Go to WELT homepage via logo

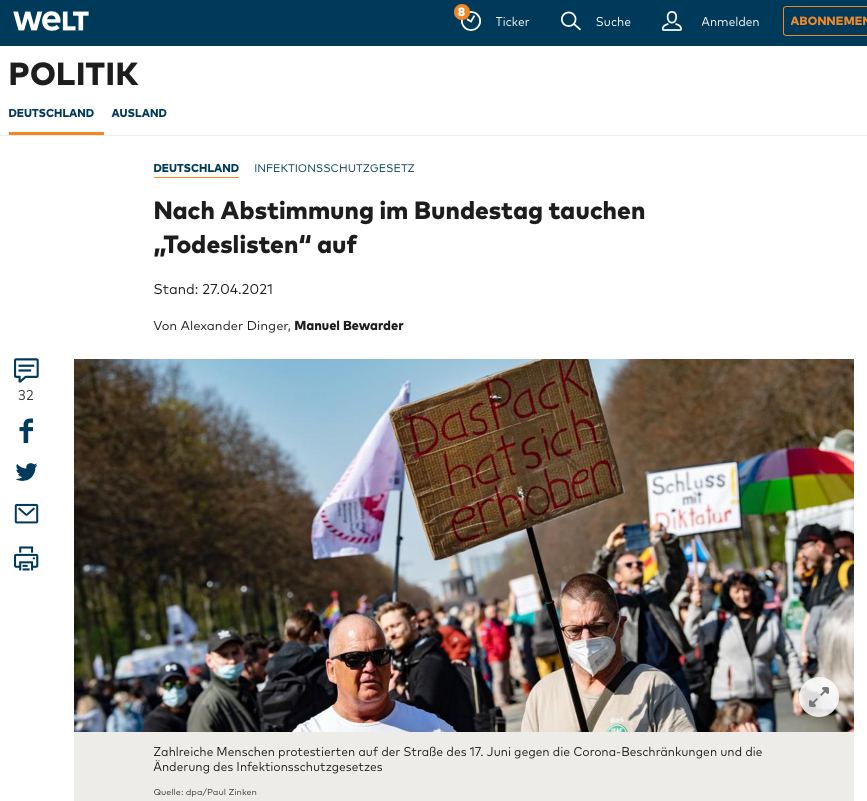pyautogui.click(x=51, y=21)
